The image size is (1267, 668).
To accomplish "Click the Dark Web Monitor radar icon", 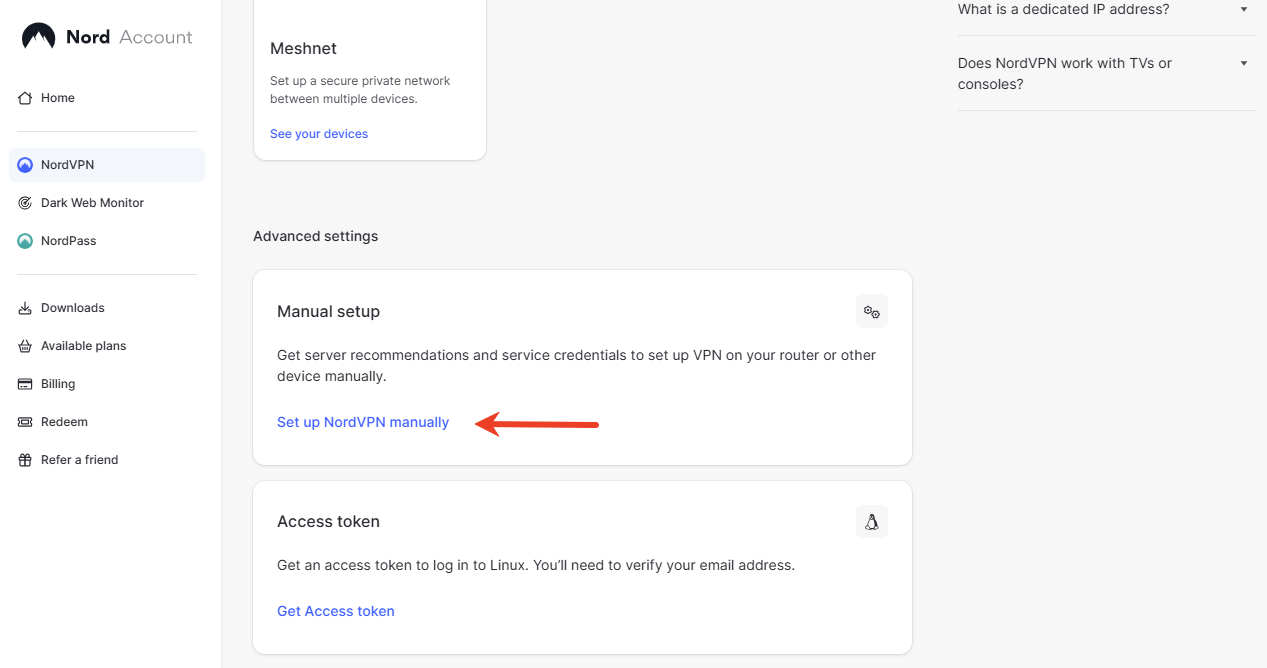I will click(25, 203).
